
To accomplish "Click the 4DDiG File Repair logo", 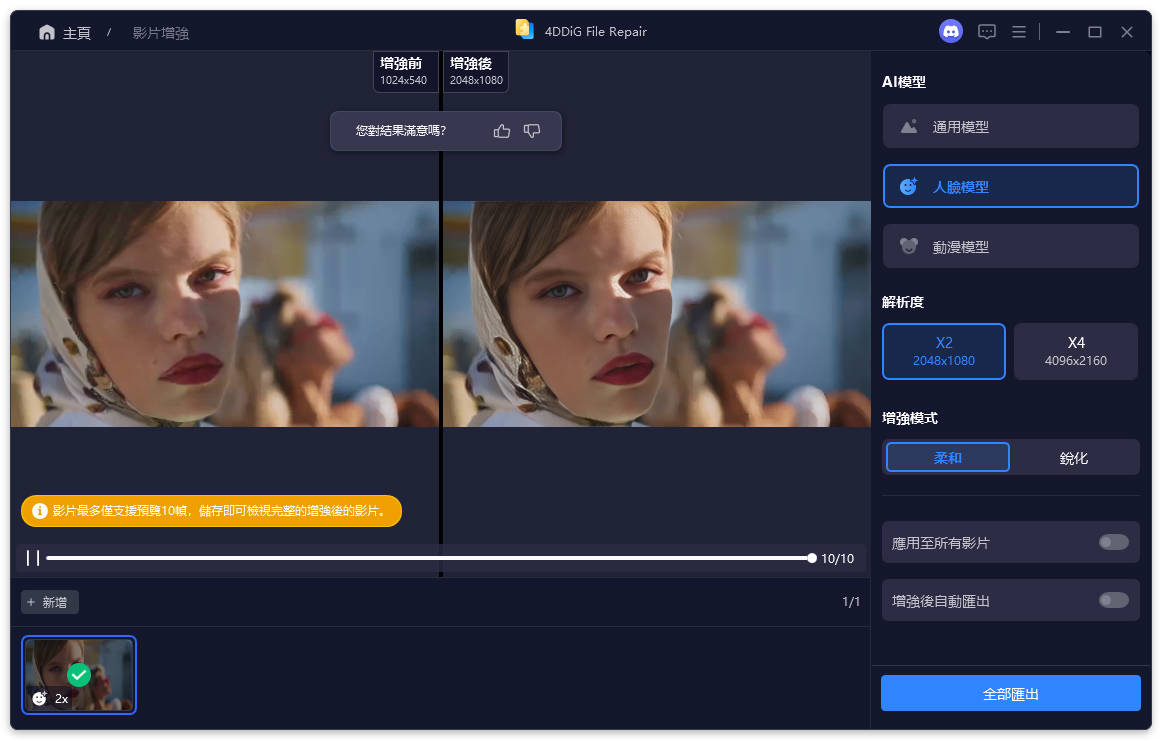I will (x=525, y=30).
